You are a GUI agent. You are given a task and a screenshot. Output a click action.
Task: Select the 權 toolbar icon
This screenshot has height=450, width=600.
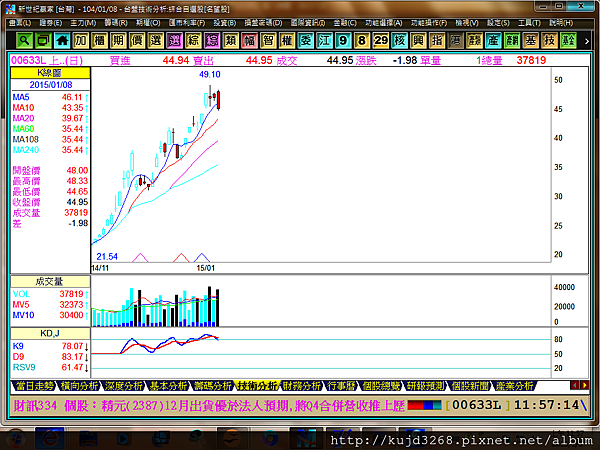287,41
